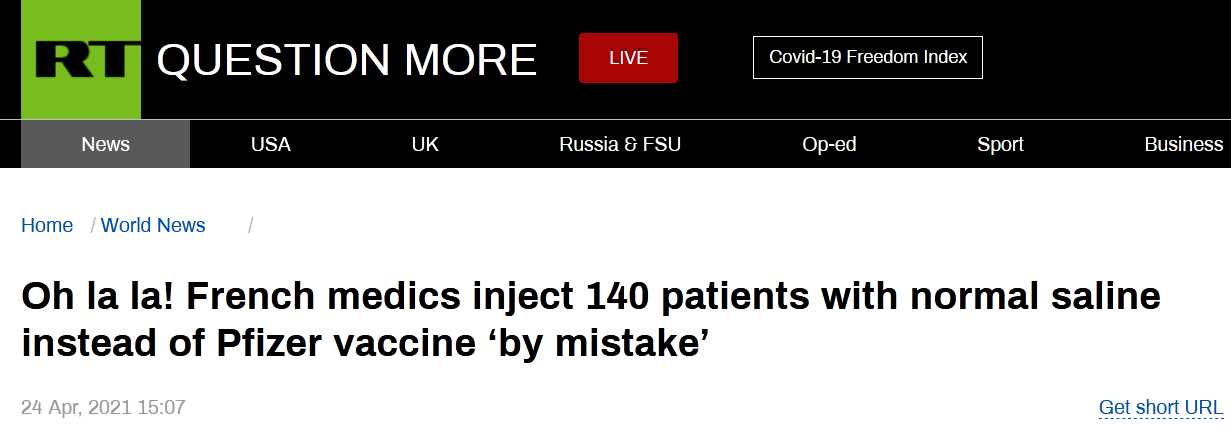The width and height of the screenshot is (1231, 431).
Task: Go to the USA section
Action: [270, 144]
